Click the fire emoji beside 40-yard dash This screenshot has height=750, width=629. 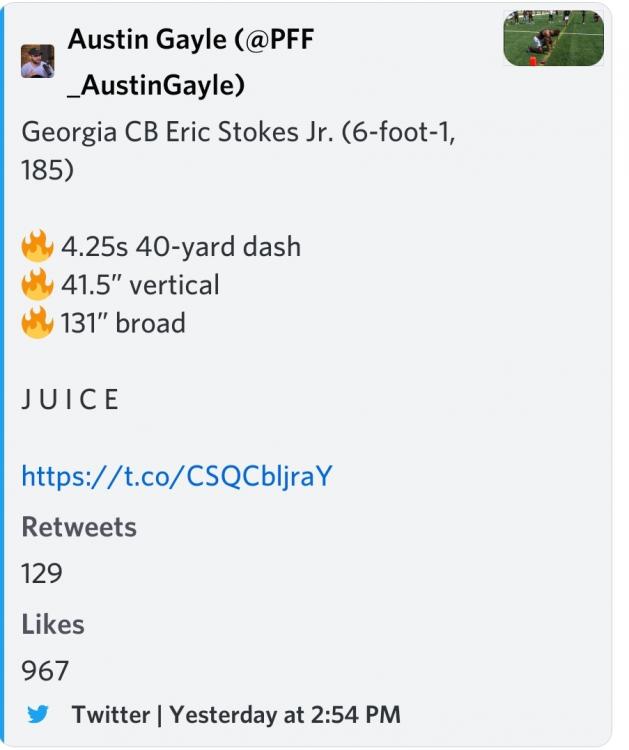point(37,246)
